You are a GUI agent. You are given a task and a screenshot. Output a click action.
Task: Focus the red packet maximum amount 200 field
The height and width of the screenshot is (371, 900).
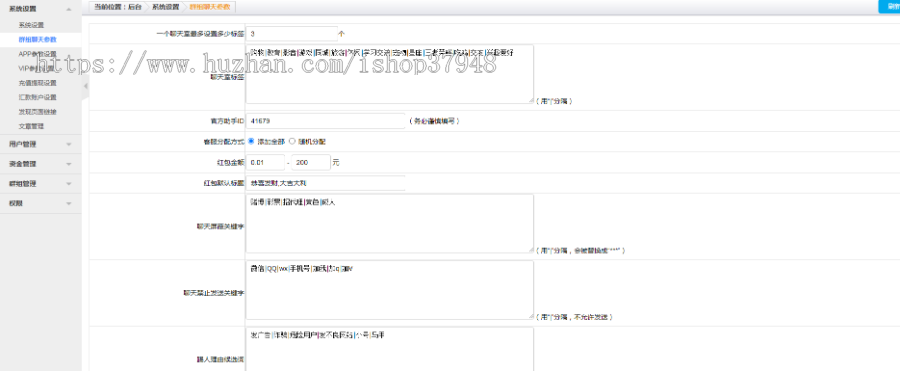311,163
